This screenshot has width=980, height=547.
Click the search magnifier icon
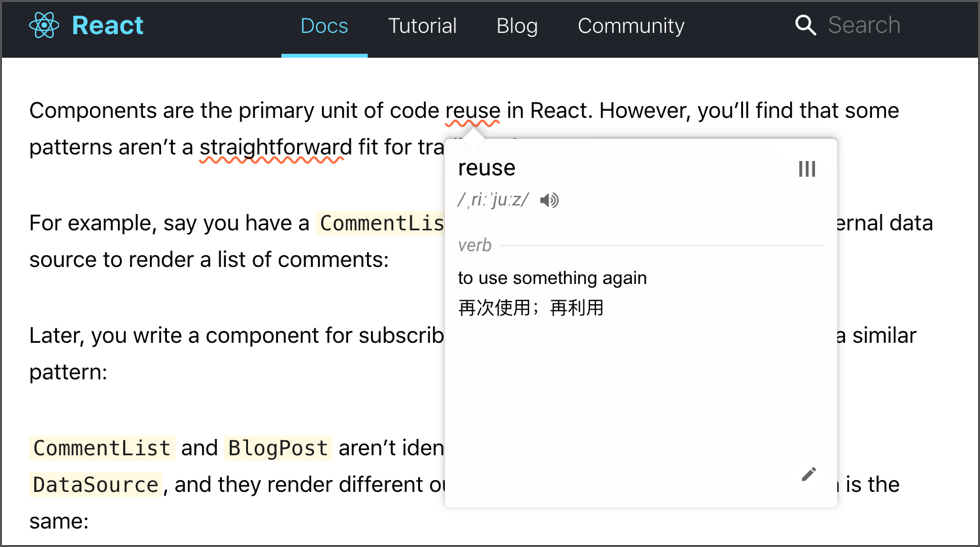point(805,26)
